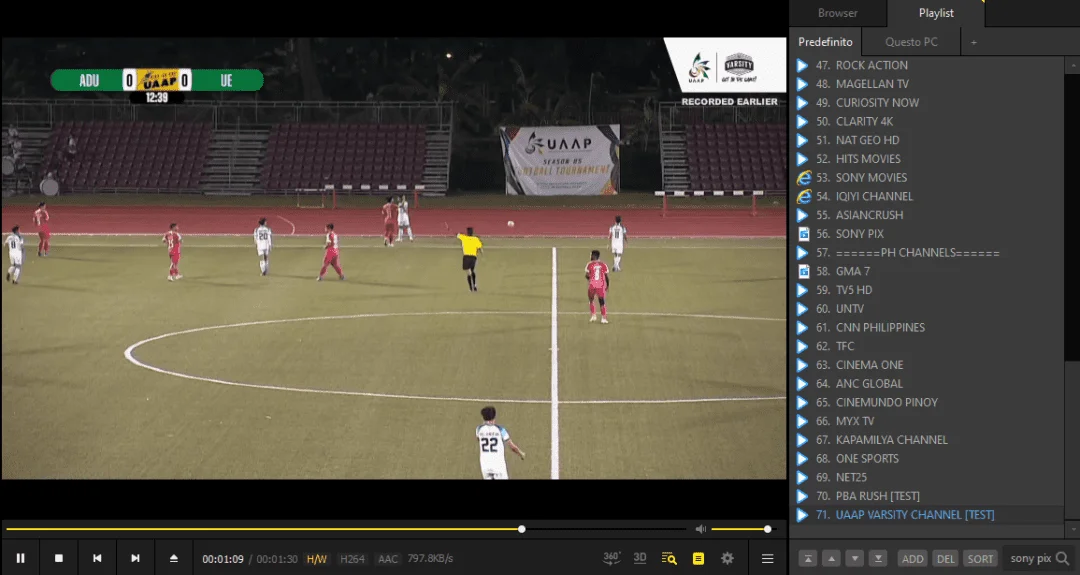Toggle the H/W hardware acceleration indicator
The width and height of the screenshot is (1080, 575).
click(x=317, y=559)
